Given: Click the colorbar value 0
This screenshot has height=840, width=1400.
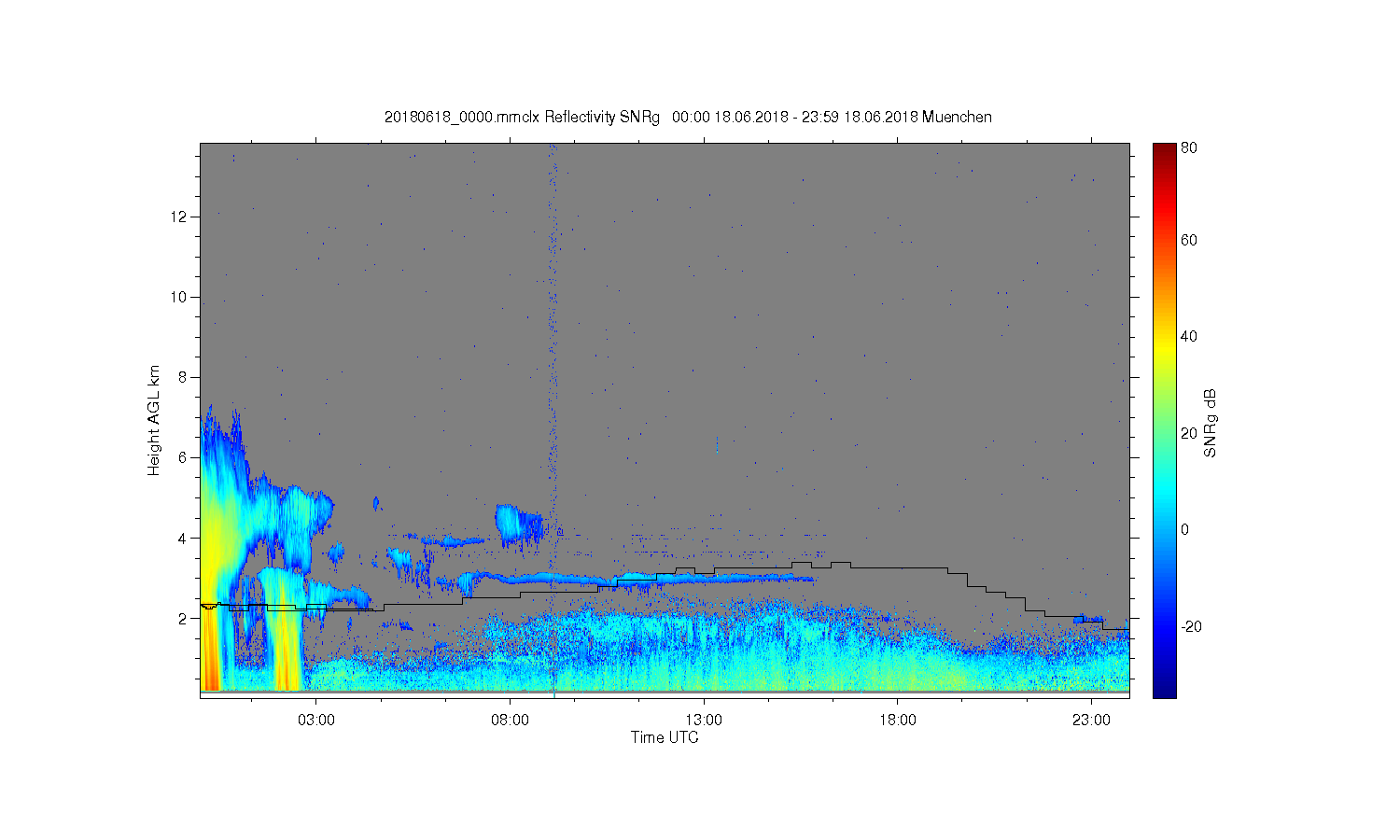Looking at the screenshot, I should (1185, 530).
